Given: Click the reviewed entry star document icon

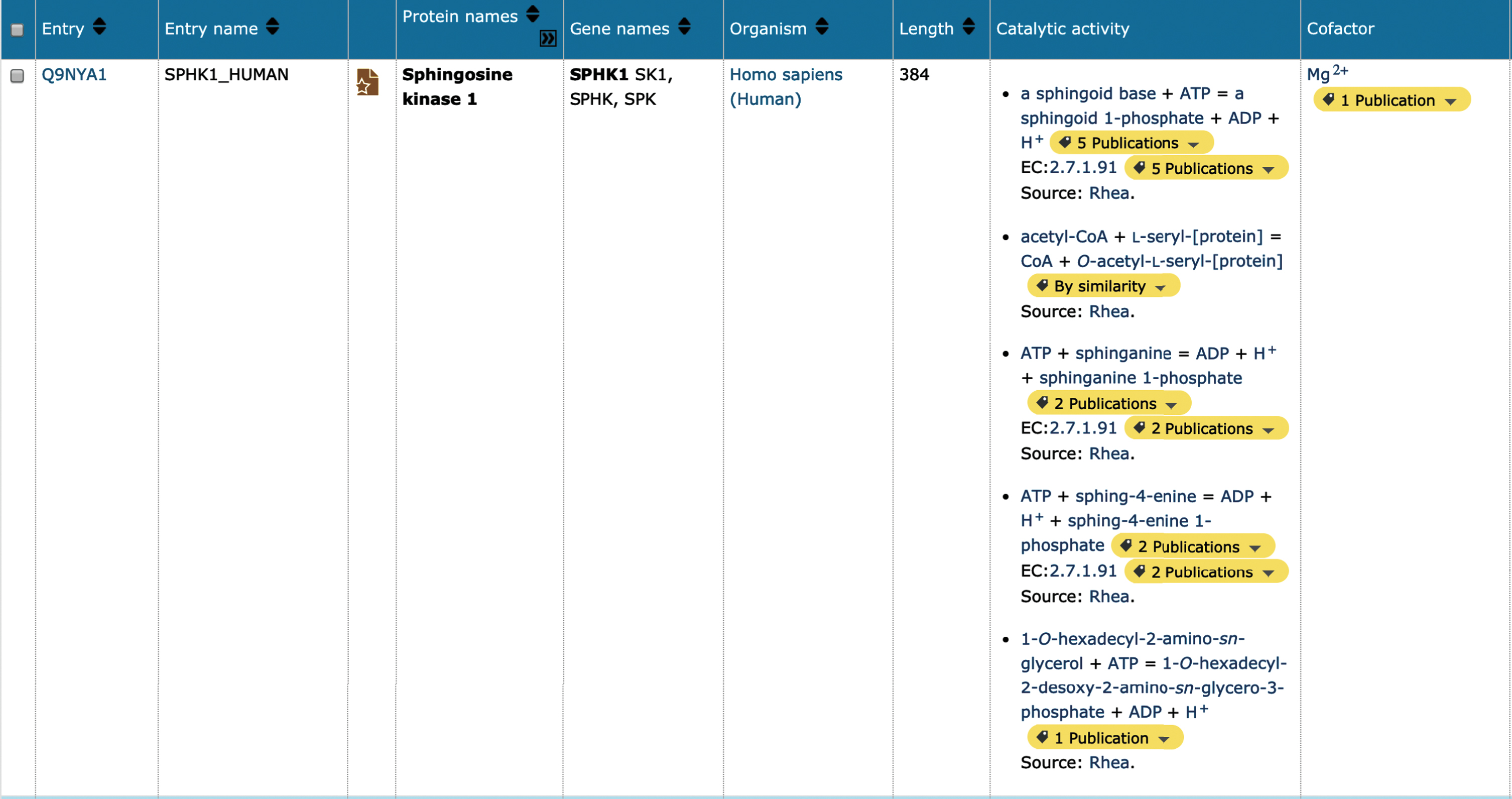Looking at the screenshot, I should [367, 82].
